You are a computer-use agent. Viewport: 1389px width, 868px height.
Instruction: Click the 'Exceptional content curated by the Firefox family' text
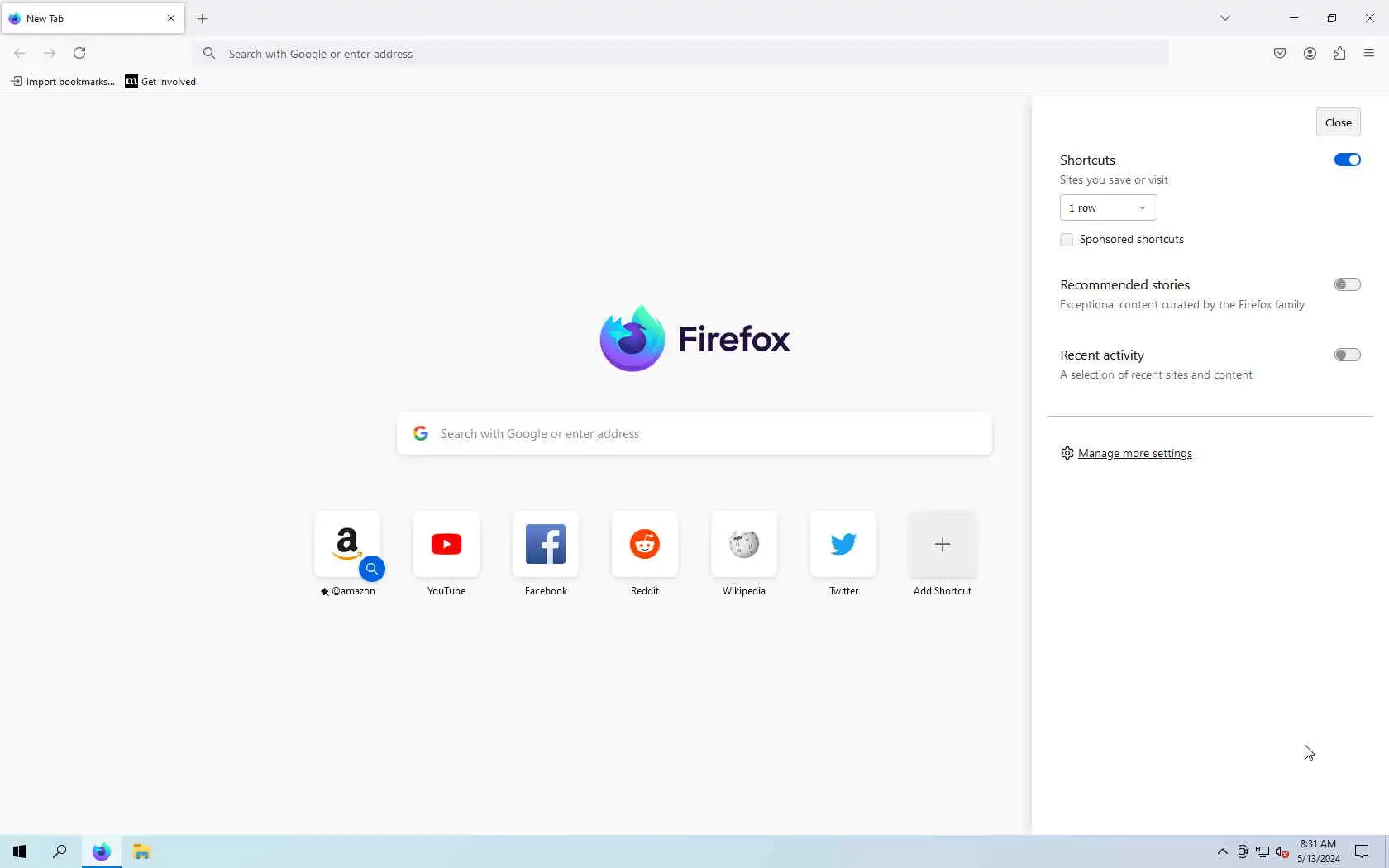click(x=1182, y=305)
